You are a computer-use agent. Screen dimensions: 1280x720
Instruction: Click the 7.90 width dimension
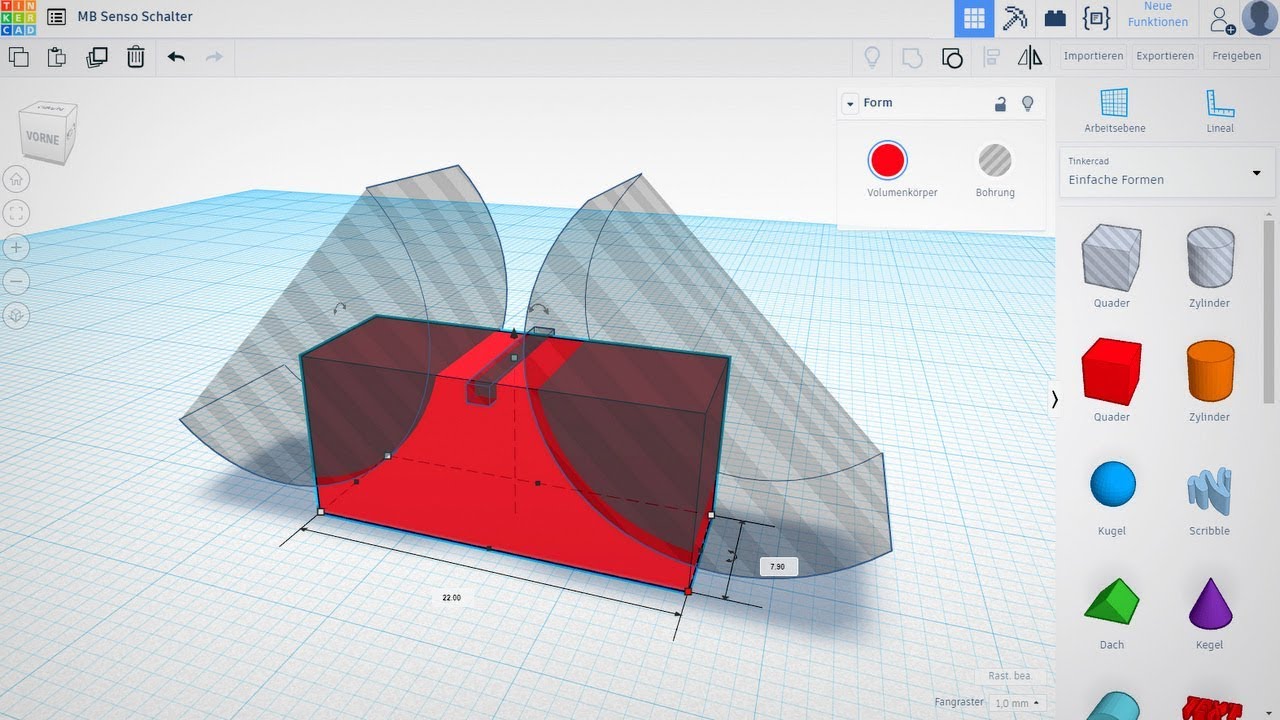(778, 567)
